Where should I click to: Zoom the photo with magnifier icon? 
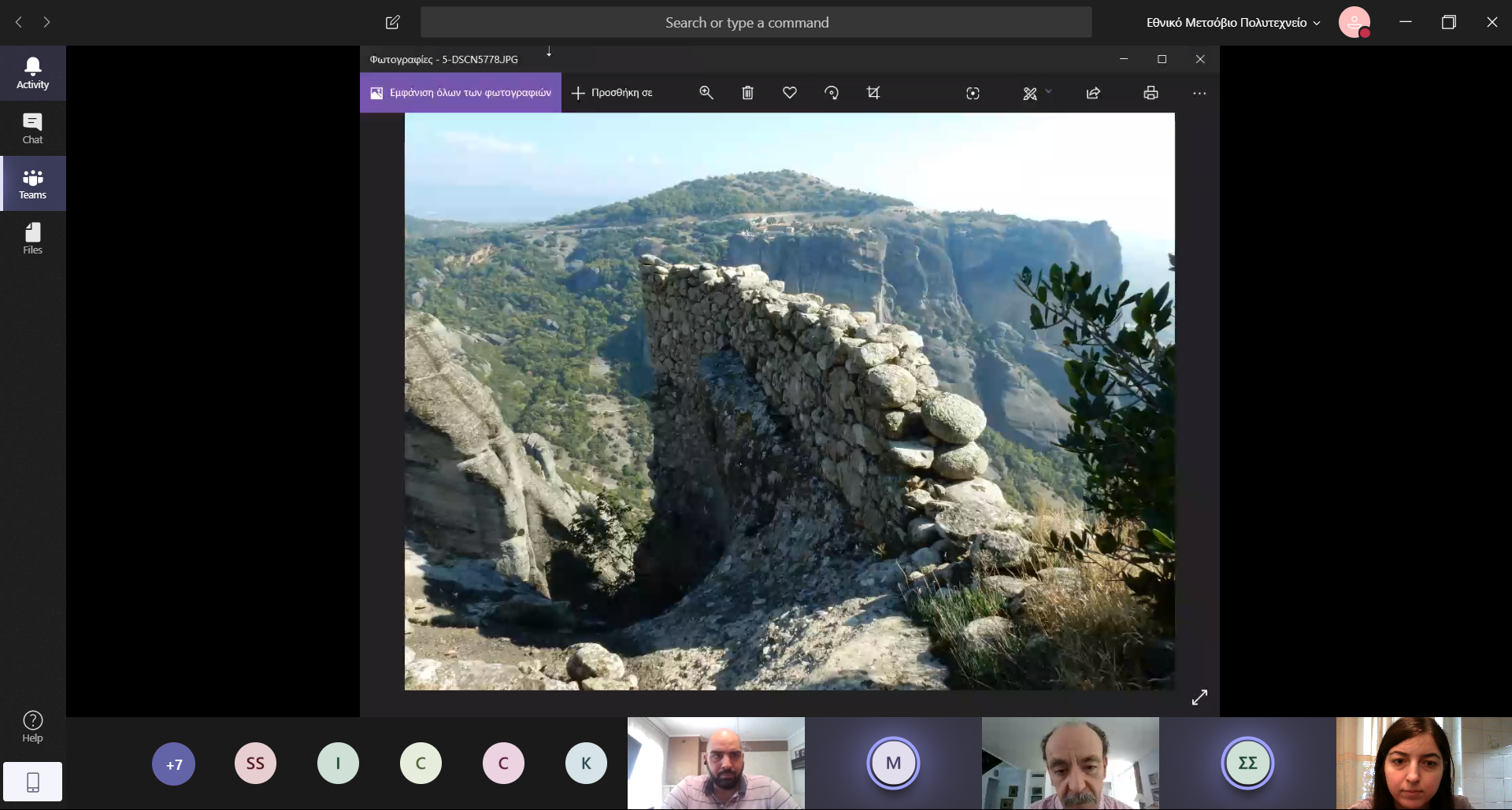[706, 93]
